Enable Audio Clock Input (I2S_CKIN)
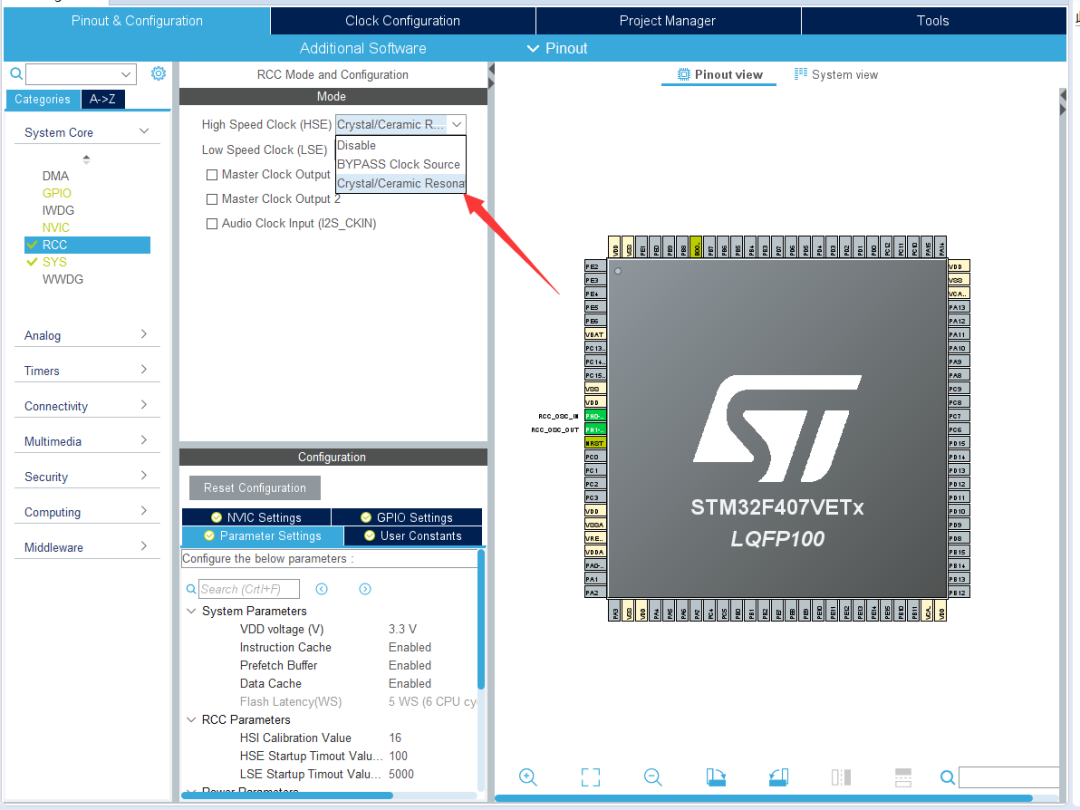Viewport: 1080px width, 810px height. point(212,223)
